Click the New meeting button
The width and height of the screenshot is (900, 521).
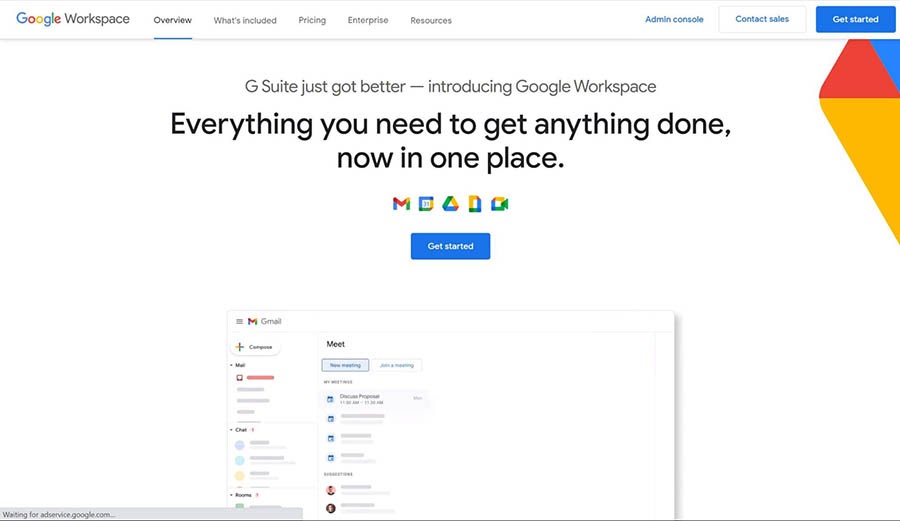346,365
